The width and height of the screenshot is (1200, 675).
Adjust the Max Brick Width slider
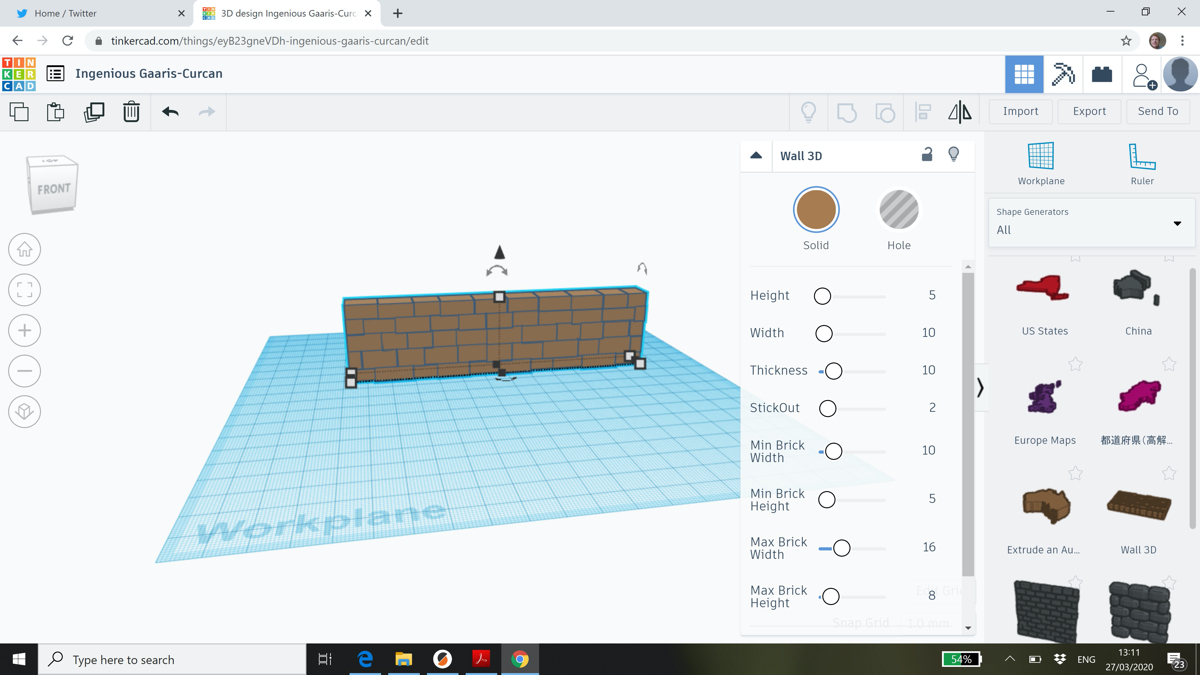coord(841,547)
